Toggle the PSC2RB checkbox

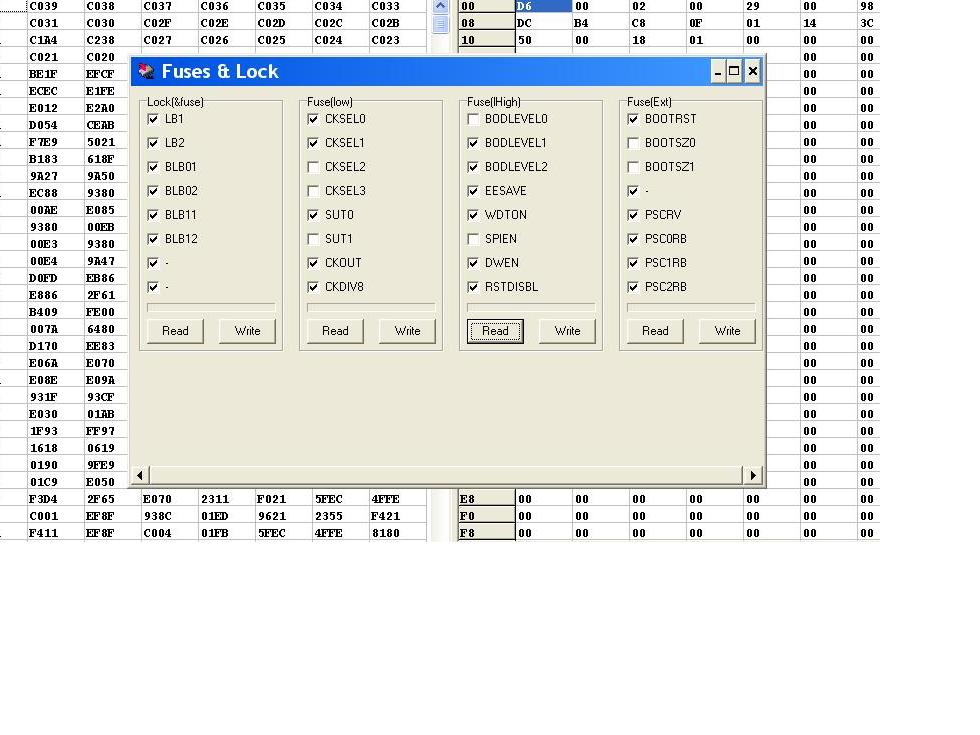(633, 287)
